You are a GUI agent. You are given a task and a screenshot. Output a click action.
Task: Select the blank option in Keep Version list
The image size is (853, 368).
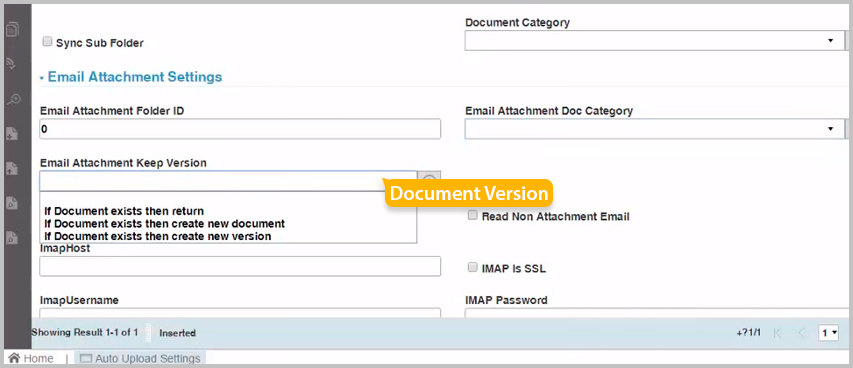click(228, 199)
